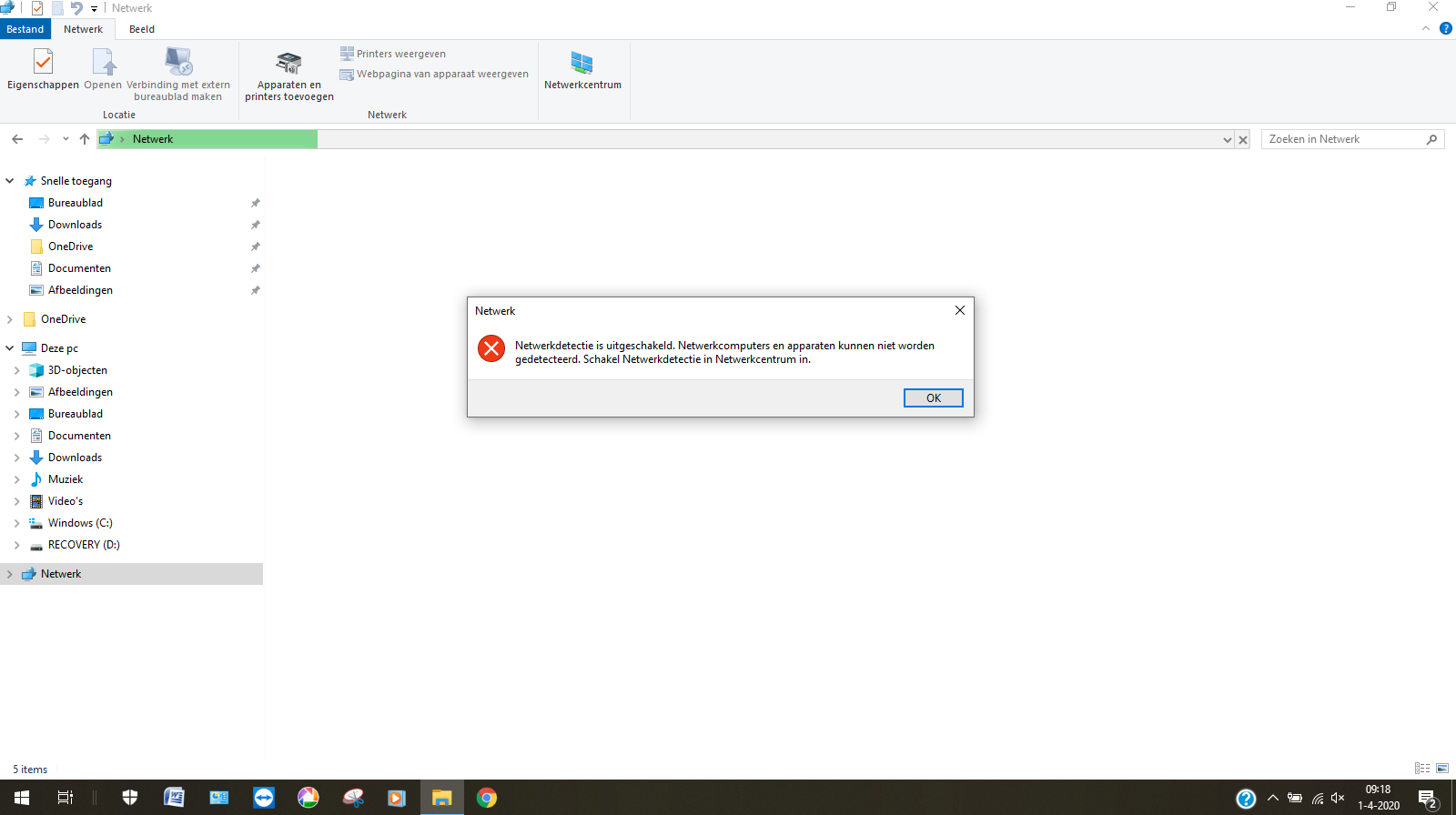This screenshot has width=1456, height=815.
Task: Click the search magnifier icon
Action: click(1432, 139)
